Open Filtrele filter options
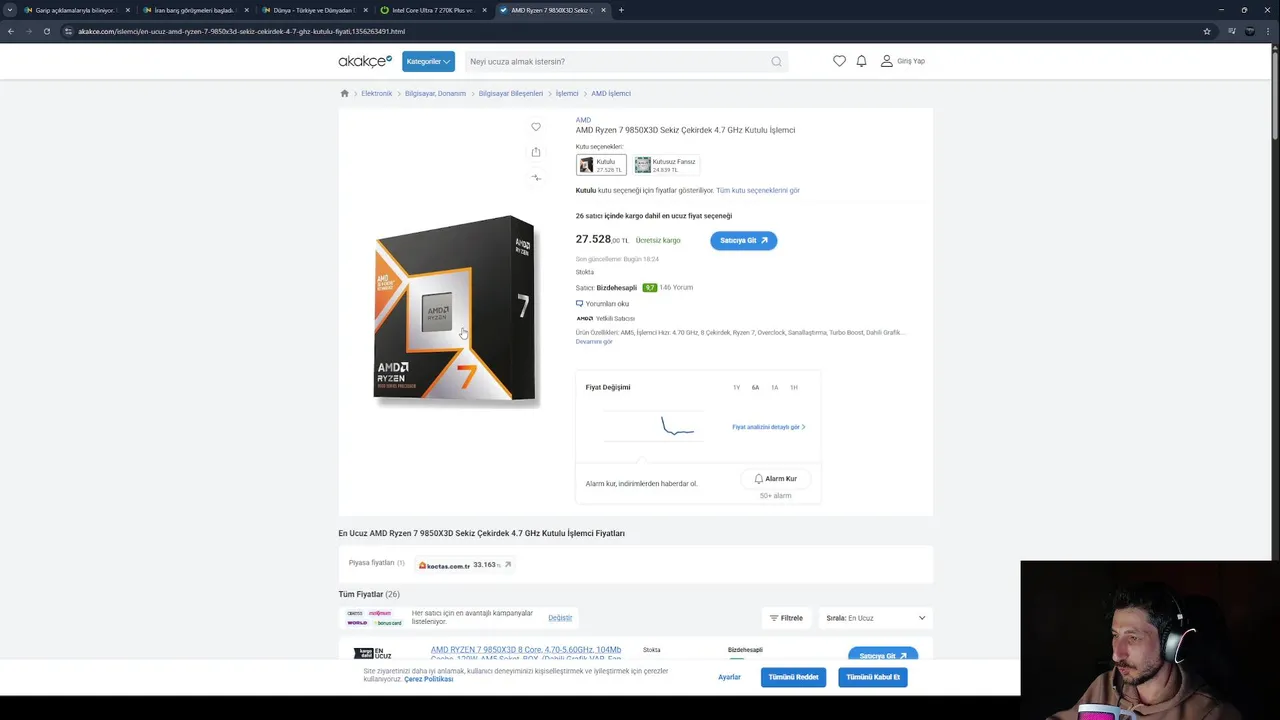 point(786,618)
